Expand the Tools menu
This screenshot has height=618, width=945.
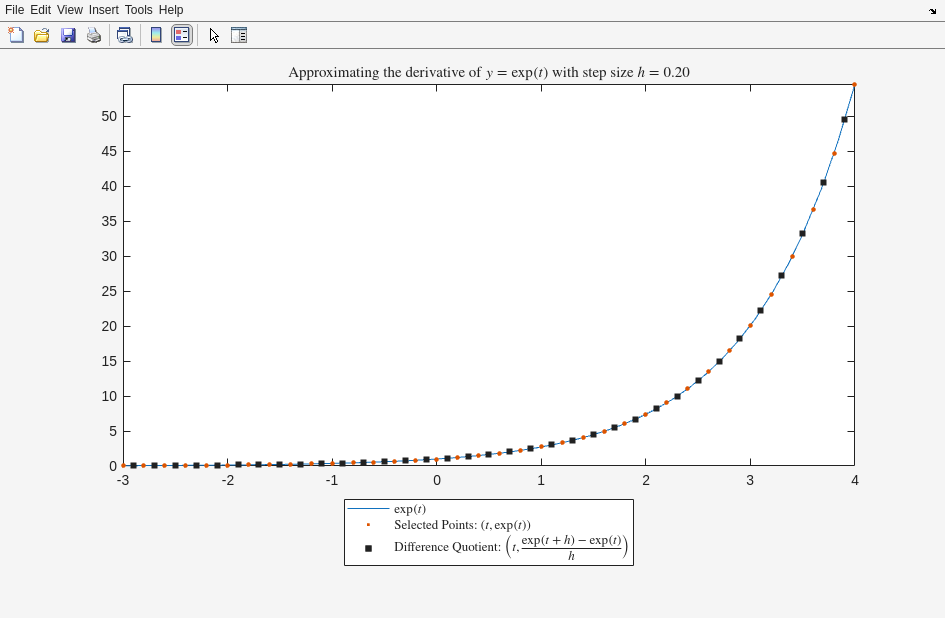pos(138,10)
